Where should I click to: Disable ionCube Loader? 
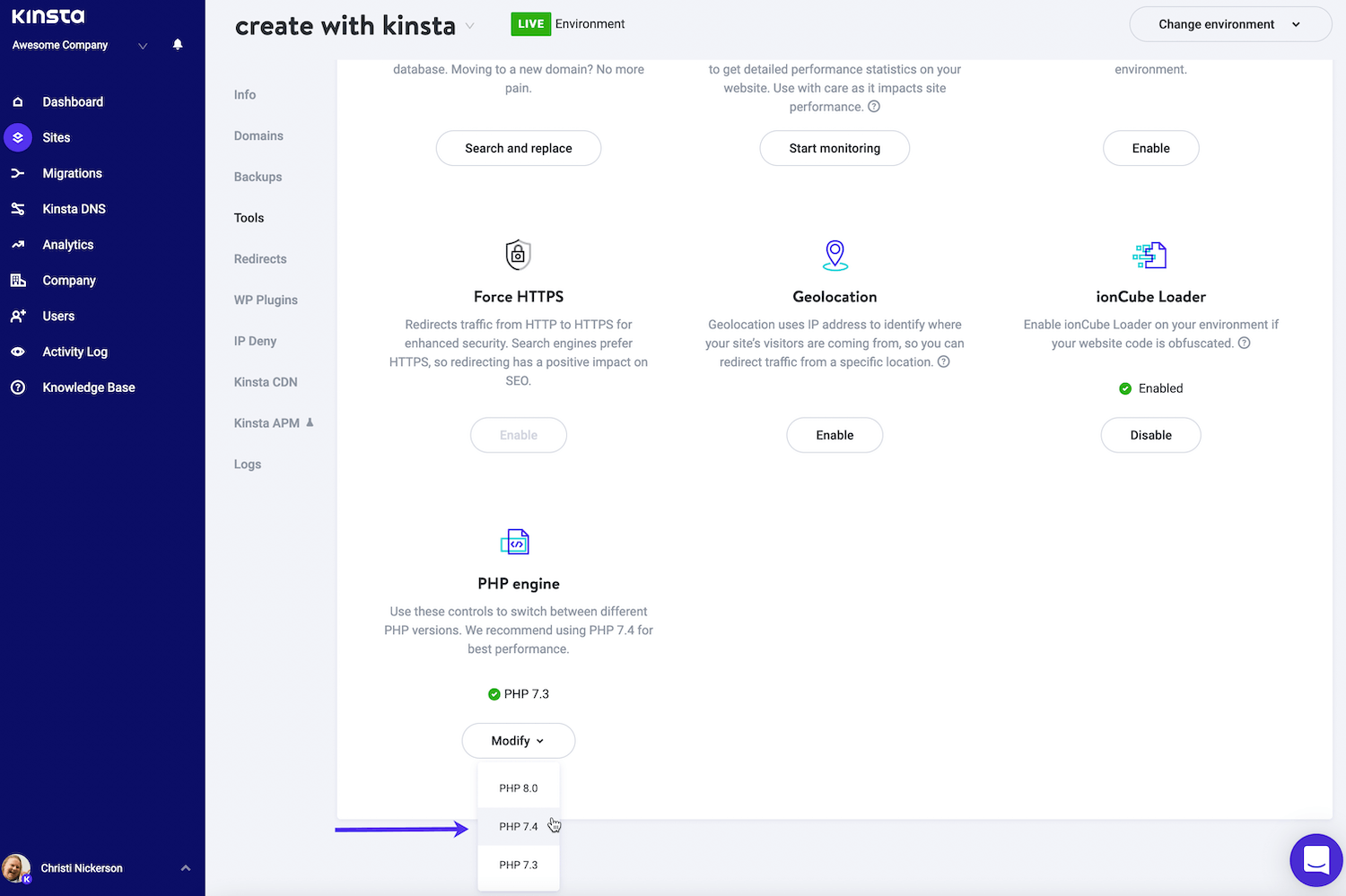click(1150, 435)
